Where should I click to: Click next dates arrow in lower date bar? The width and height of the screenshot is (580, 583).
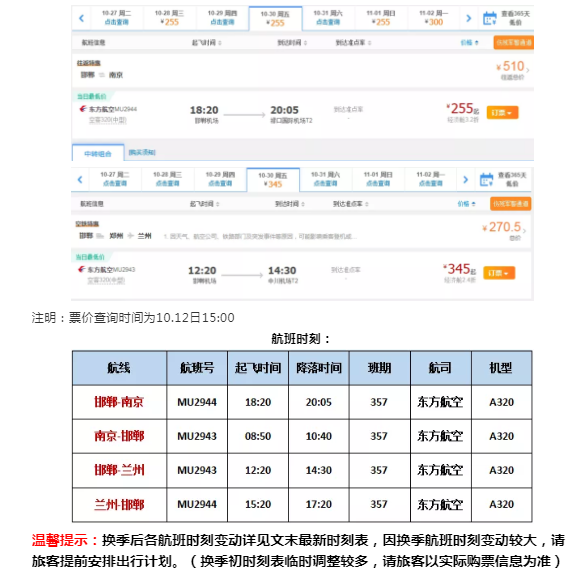pyautogui.click(x=465, y=180)
